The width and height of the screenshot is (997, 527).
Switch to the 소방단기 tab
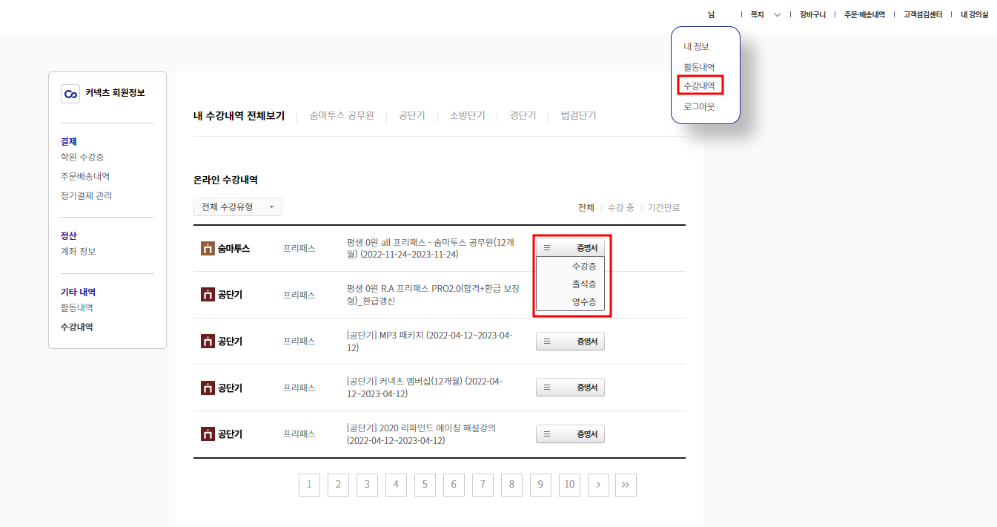coord(467,116)
